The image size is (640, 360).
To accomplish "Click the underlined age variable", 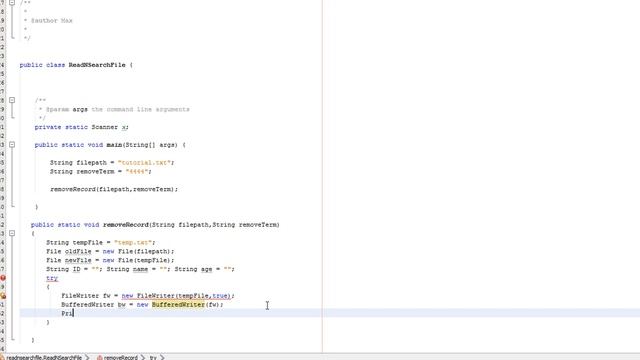I will point(207,269).
